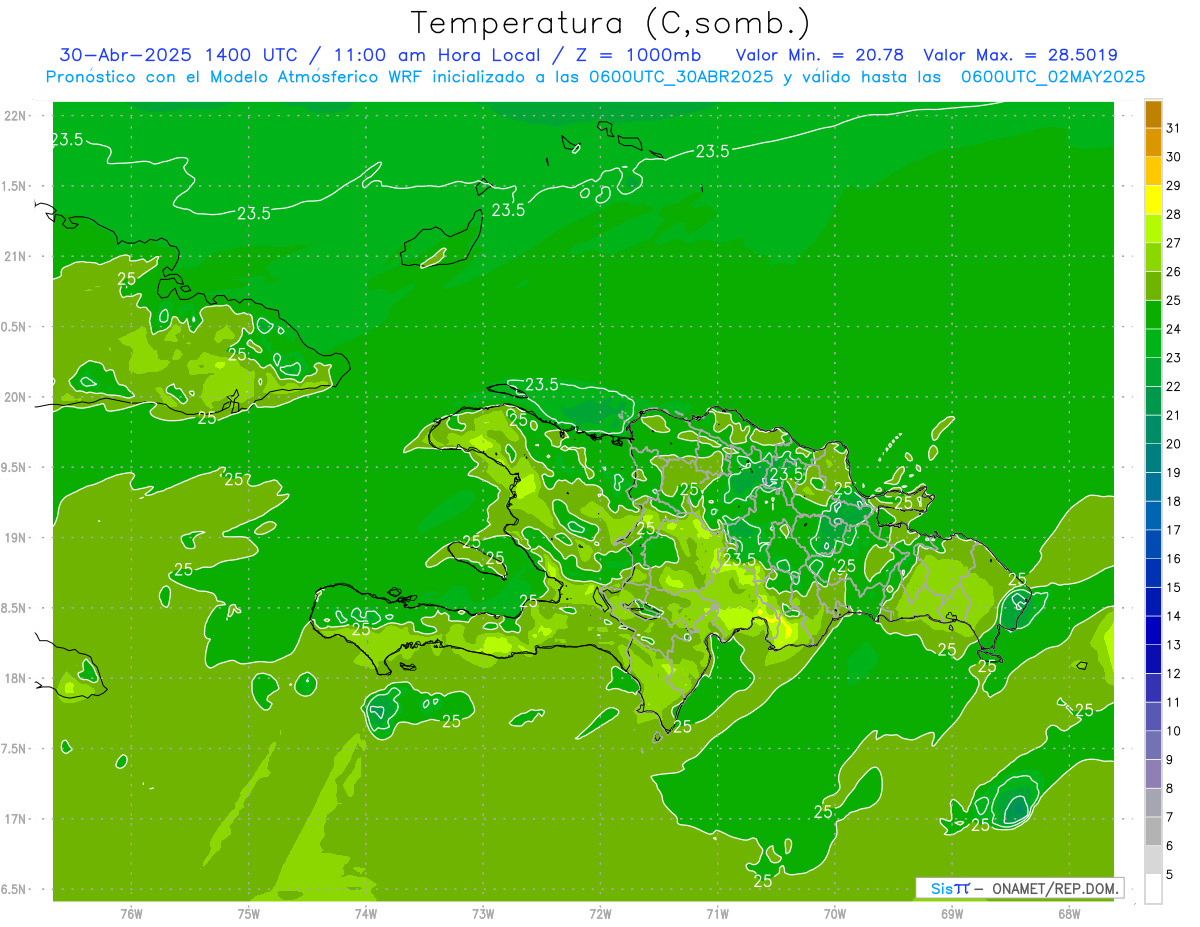Select the "75W" longitude axis label
1200x927 pixels.
coord(249,914)
